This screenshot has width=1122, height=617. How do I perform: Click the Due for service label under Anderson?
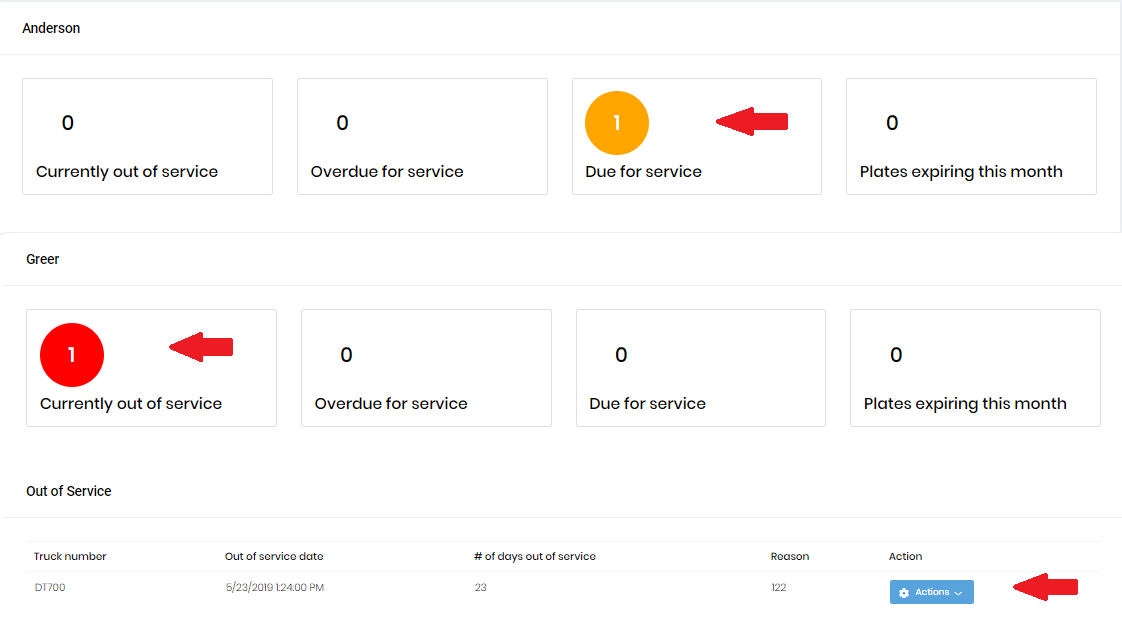pyautogui.click(x=643, y=172)
